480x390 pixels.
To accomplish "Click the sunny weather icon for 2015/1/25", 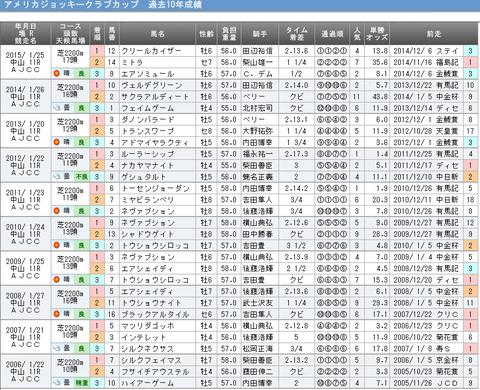I will coord(57,73).
